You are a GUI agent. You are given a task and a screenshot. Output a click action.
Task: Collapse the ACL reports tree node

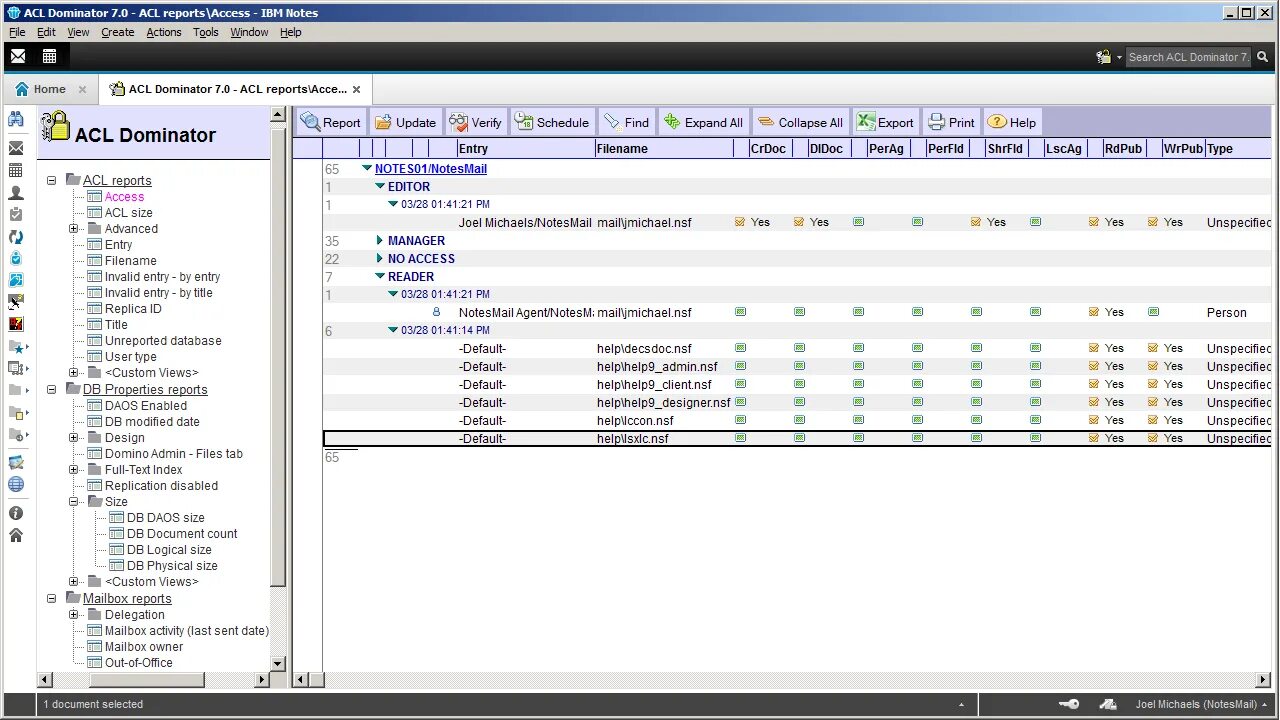tap(52, 181)
